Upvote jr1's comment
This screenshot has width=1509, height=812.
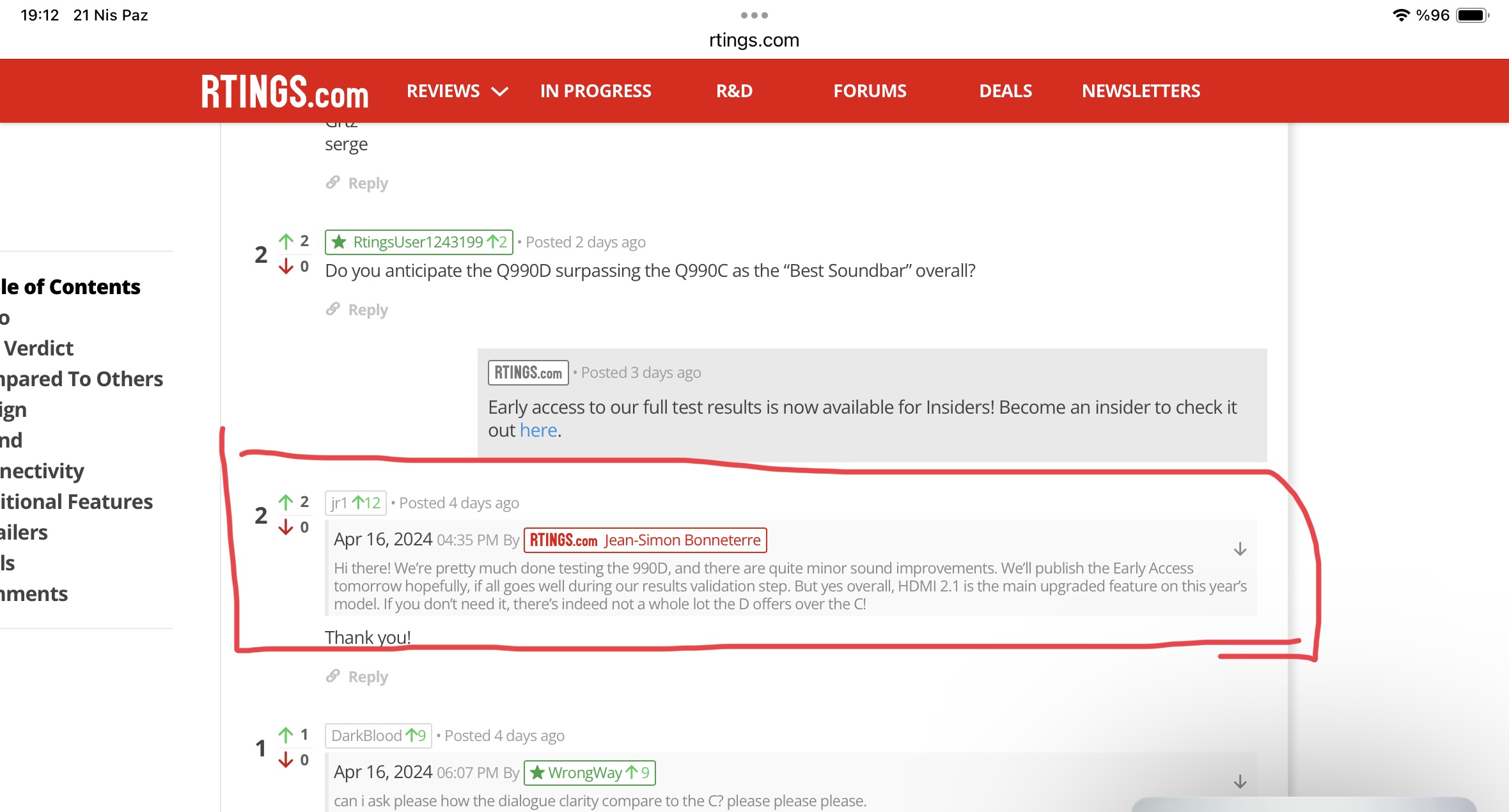point(286,502)
